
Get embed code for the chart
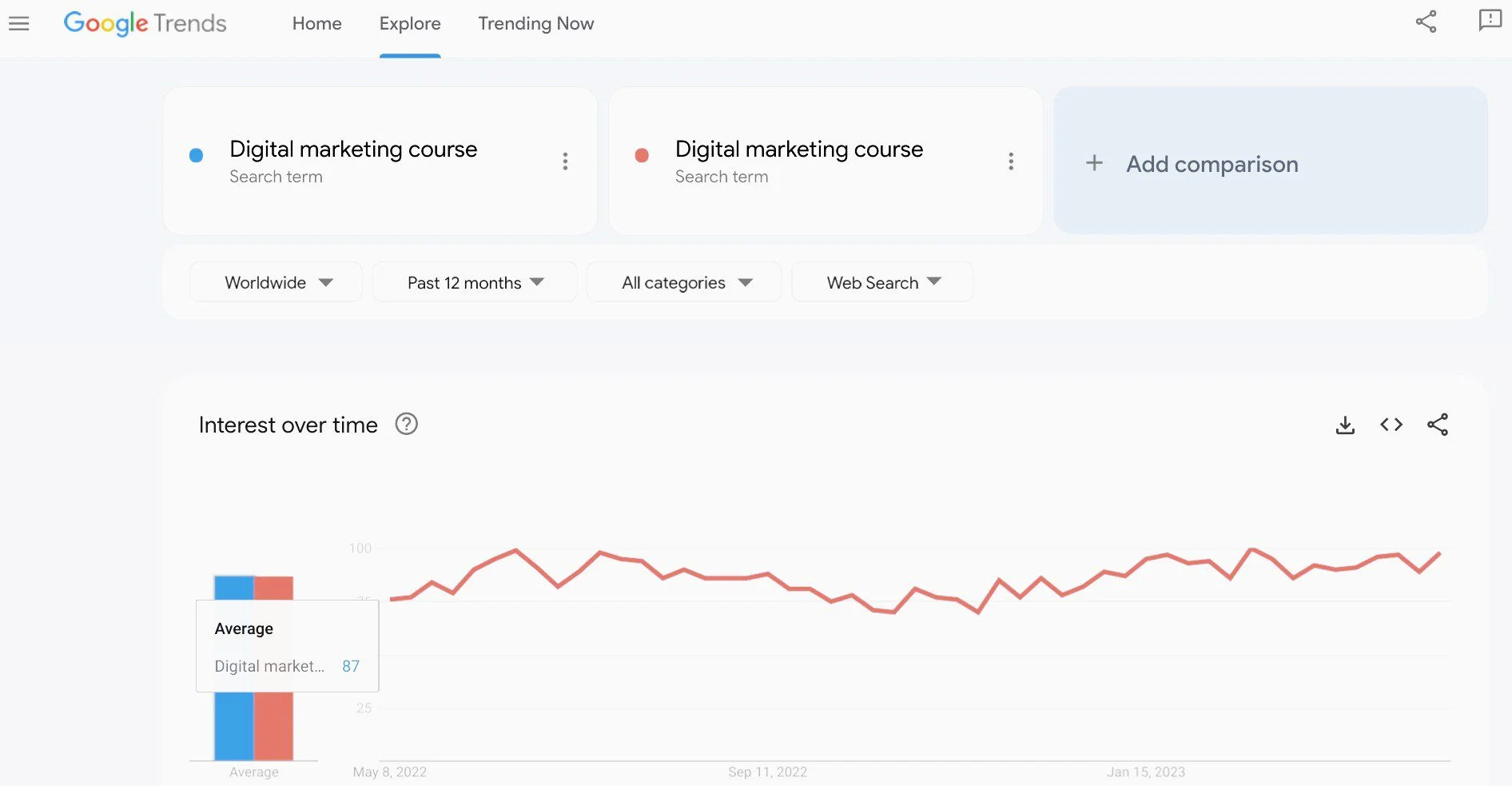1391,425
